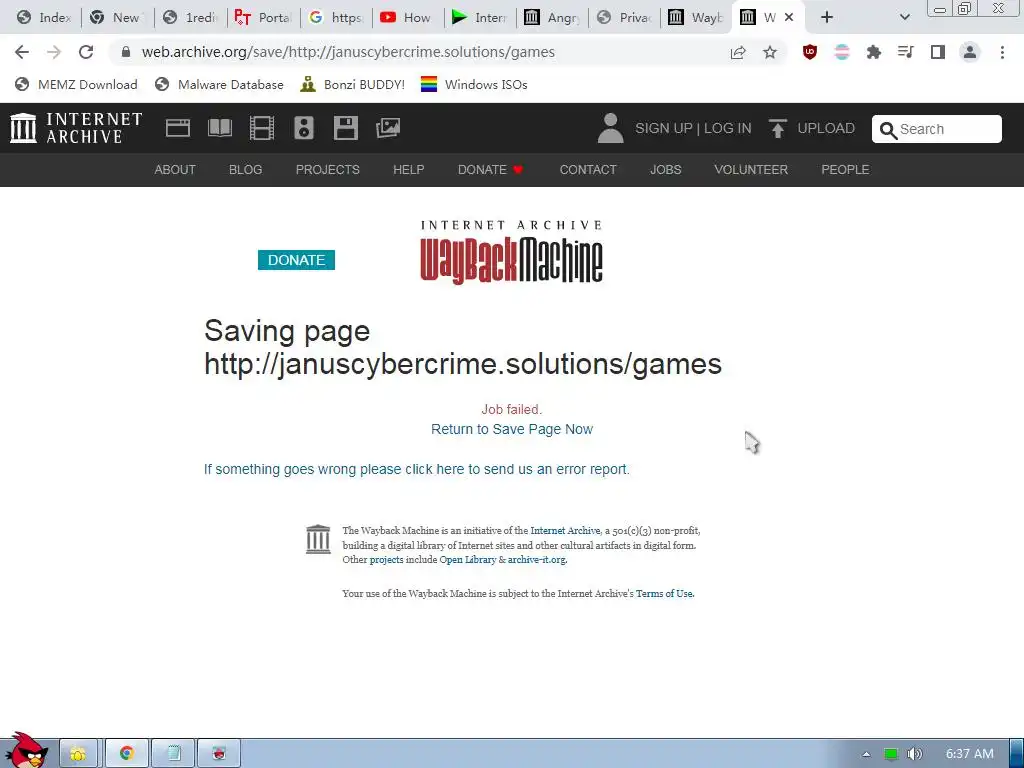Open the Audio speaker icon
The height and width of the screenshot is (768, 1024).
(x=304, y=128)
